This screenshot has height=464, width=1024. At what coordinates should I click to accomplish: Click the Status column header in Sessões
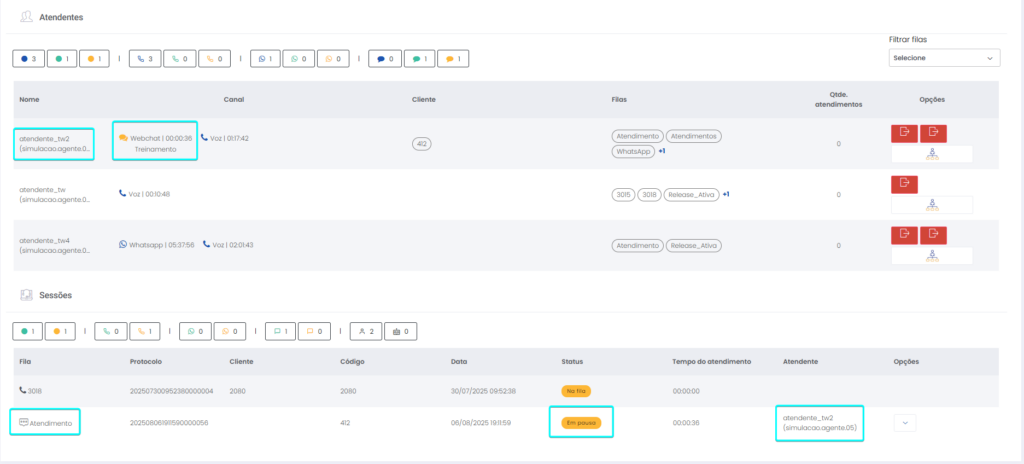(x=573, y=361)
